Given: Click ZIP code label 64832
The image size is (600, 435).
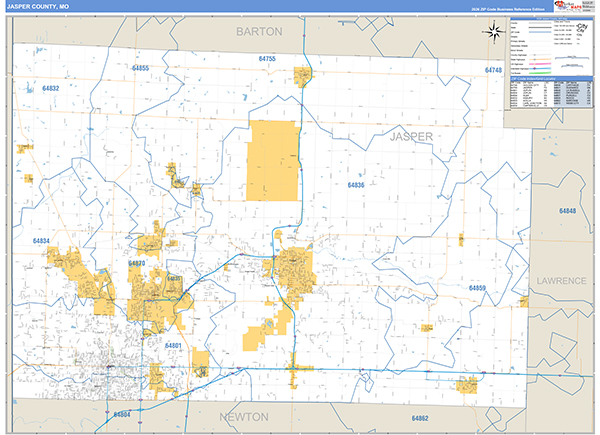Looking at the screenshot, I should 51,88.
